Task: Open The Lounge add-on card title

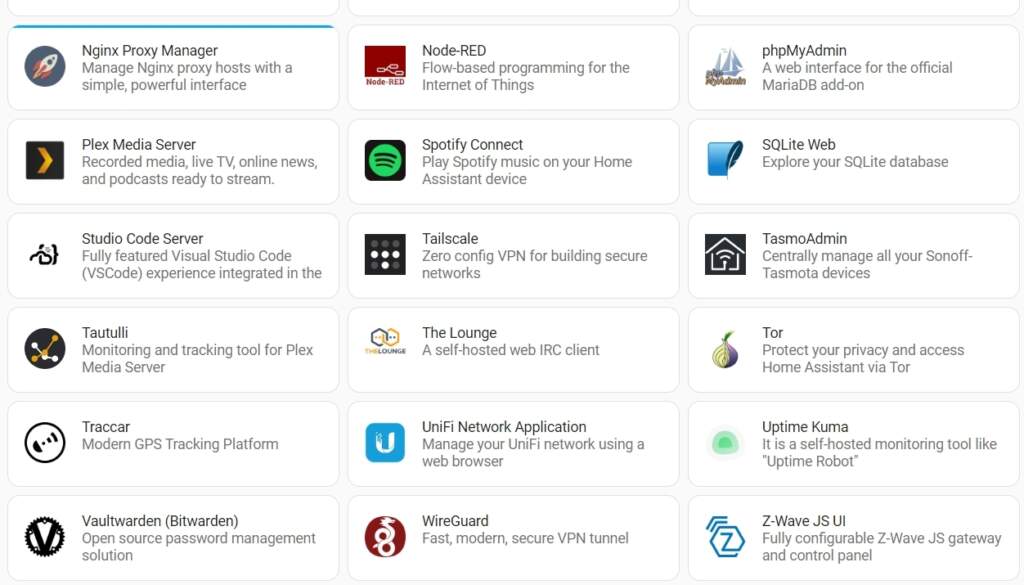Action: click(459, 333)
